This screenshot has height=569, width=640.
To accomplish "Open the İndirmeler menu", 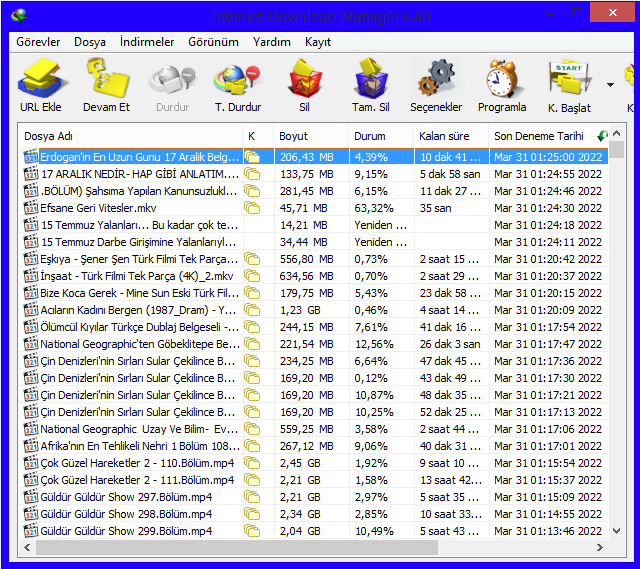I will (x=147, y=42).
